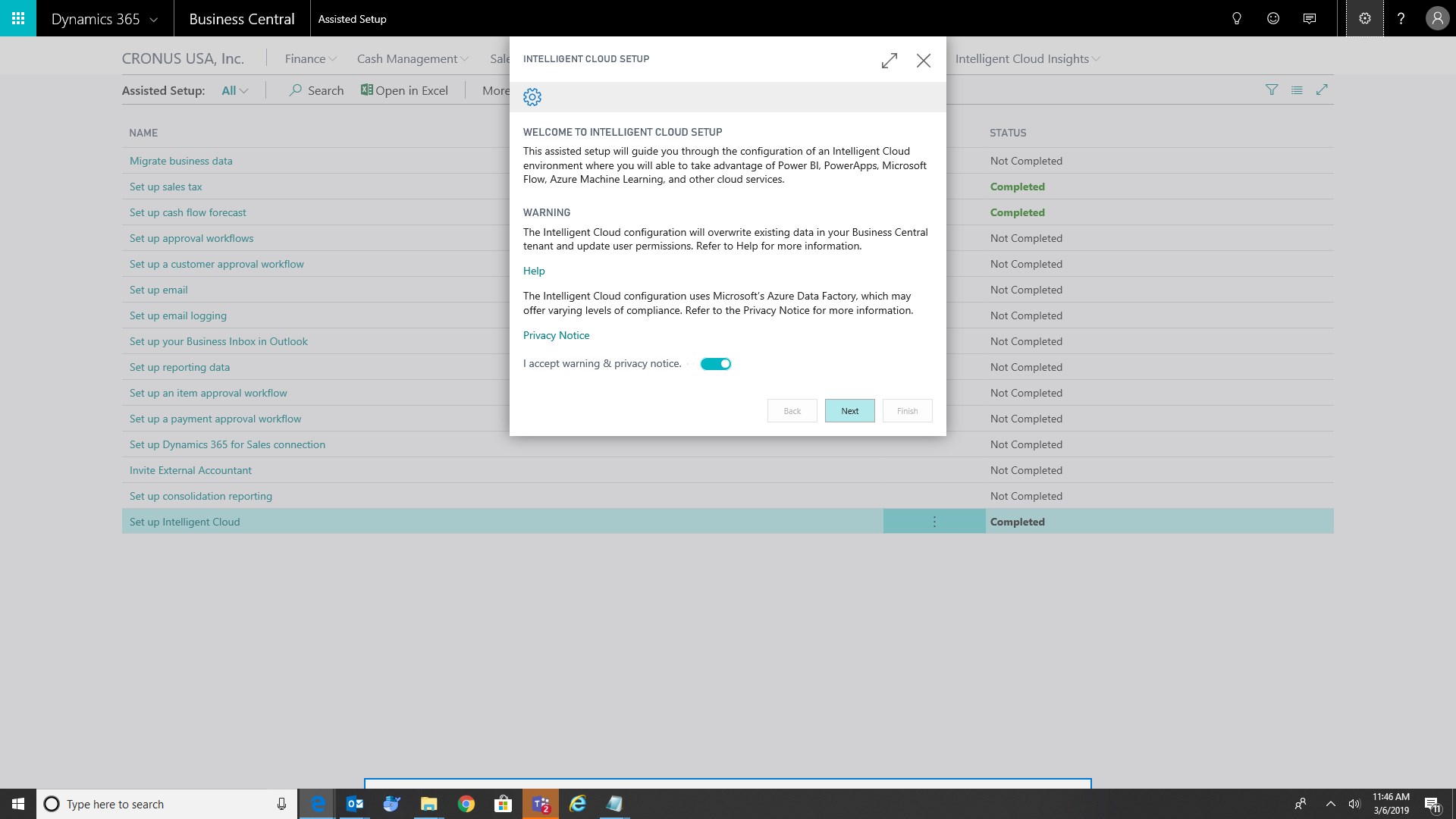Open the Windows Start menu
This screenshot has height=819, width=1456.
[x=18, y=804]
